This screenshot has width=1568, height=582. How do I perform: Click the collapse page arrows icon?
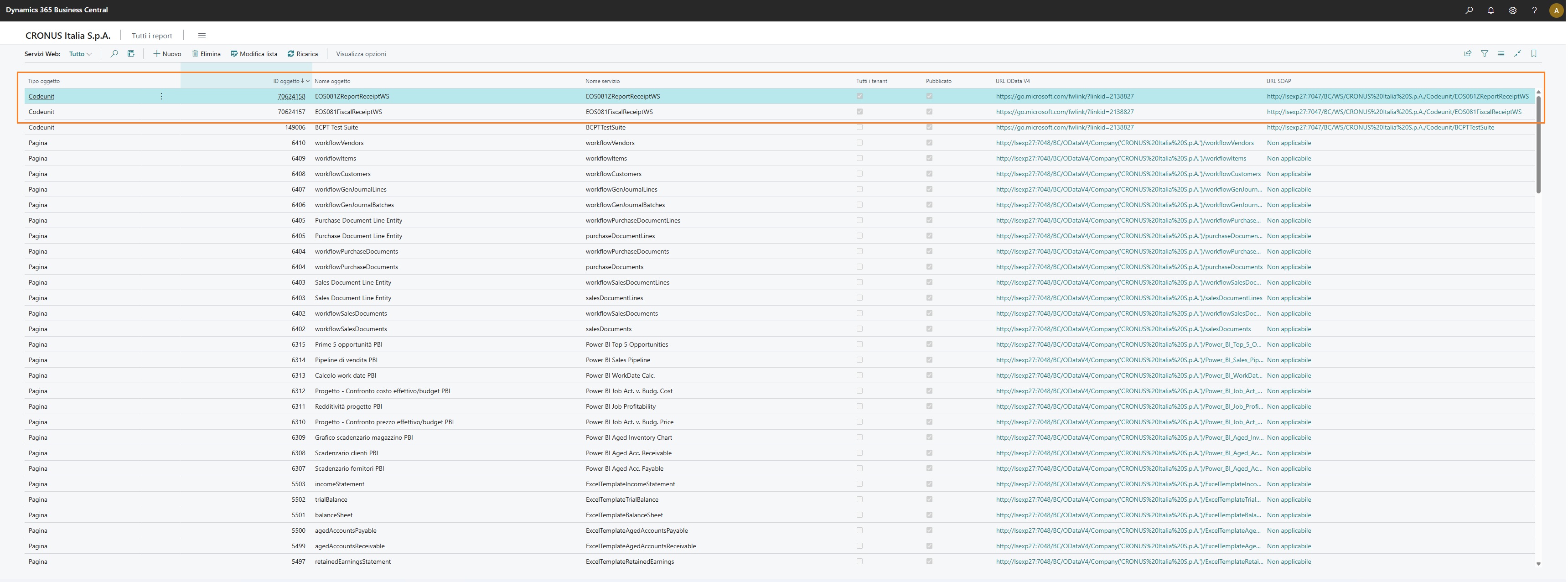coord(1517,53)
